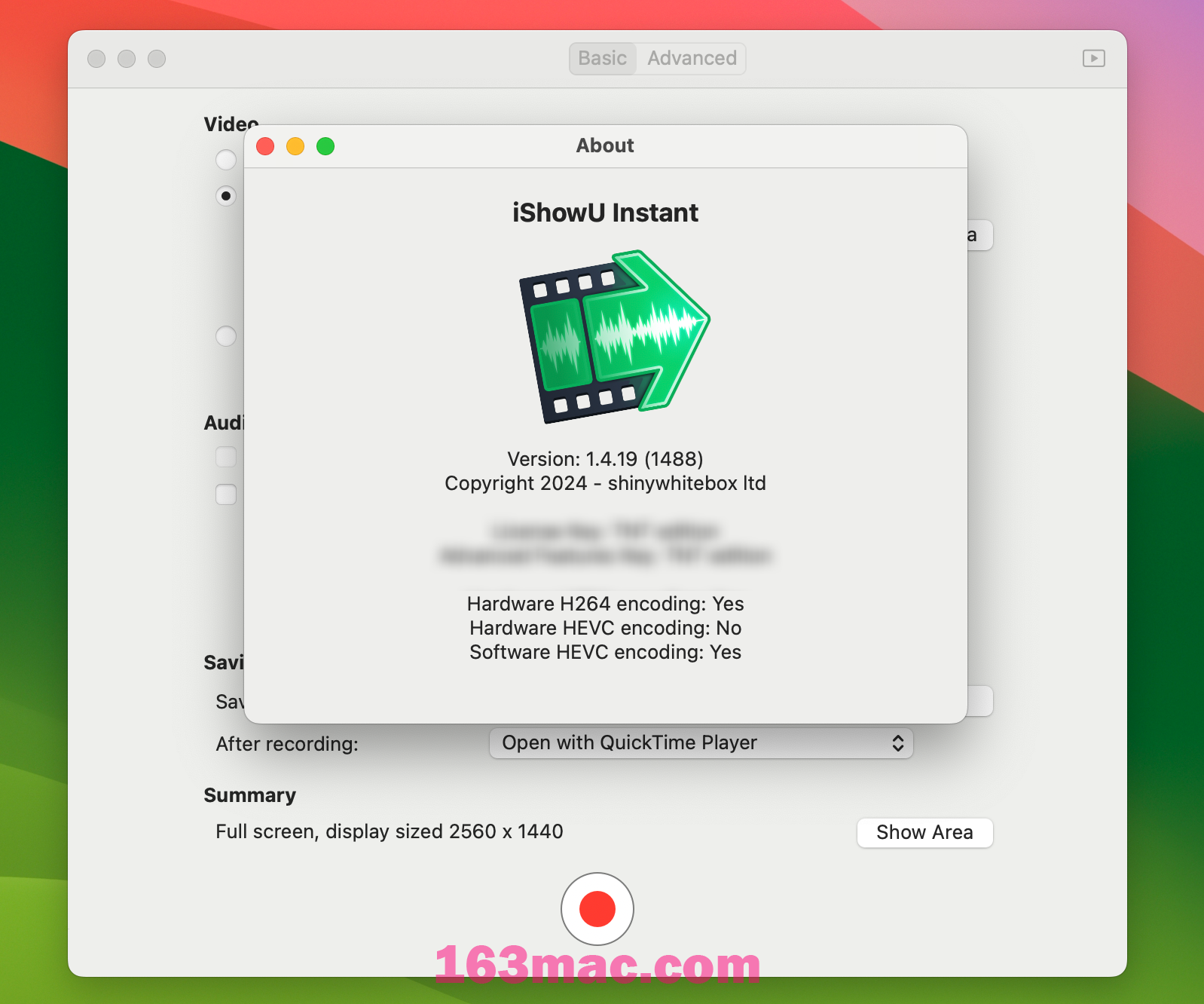Start recording with the red record button
The image size is (1204, 1004).
pyautogui.click(x=597, y=909)
